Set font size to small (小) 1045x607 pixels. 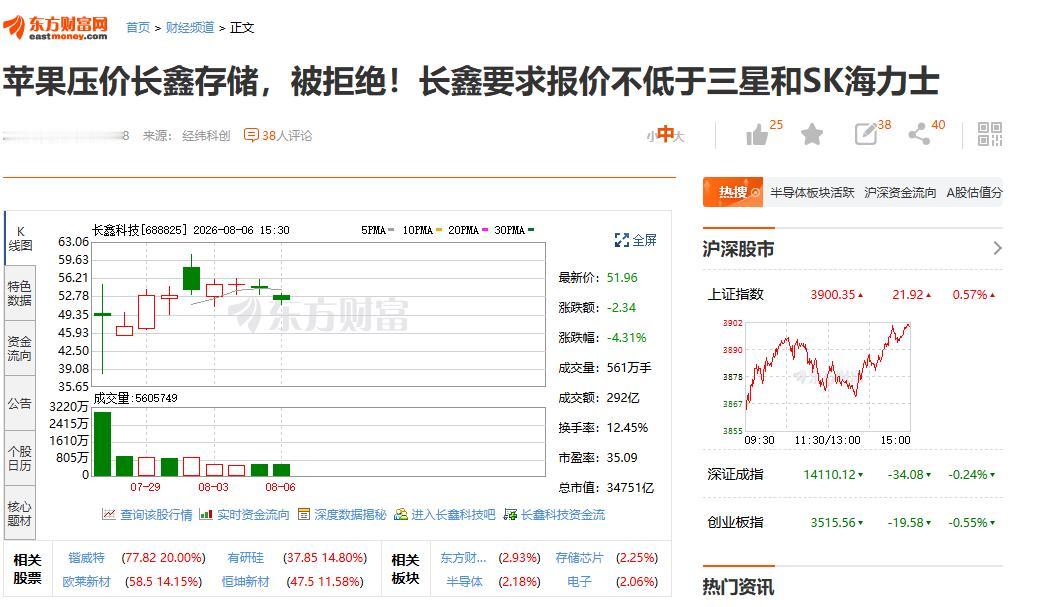650,136
